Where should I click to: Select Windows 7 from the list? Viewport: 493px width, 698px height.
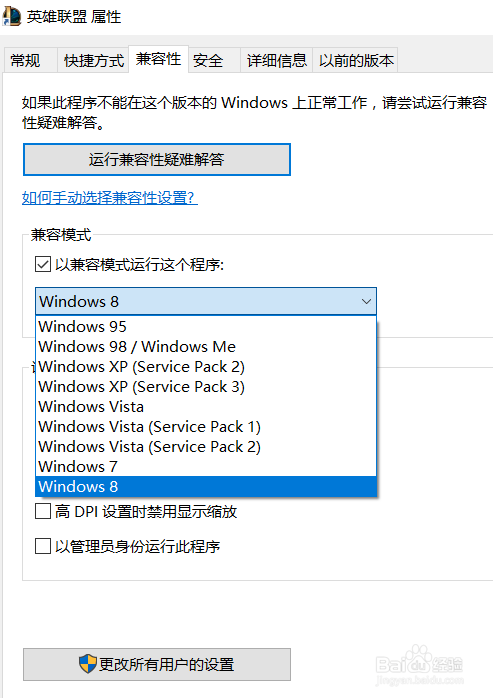coord(206,466)
